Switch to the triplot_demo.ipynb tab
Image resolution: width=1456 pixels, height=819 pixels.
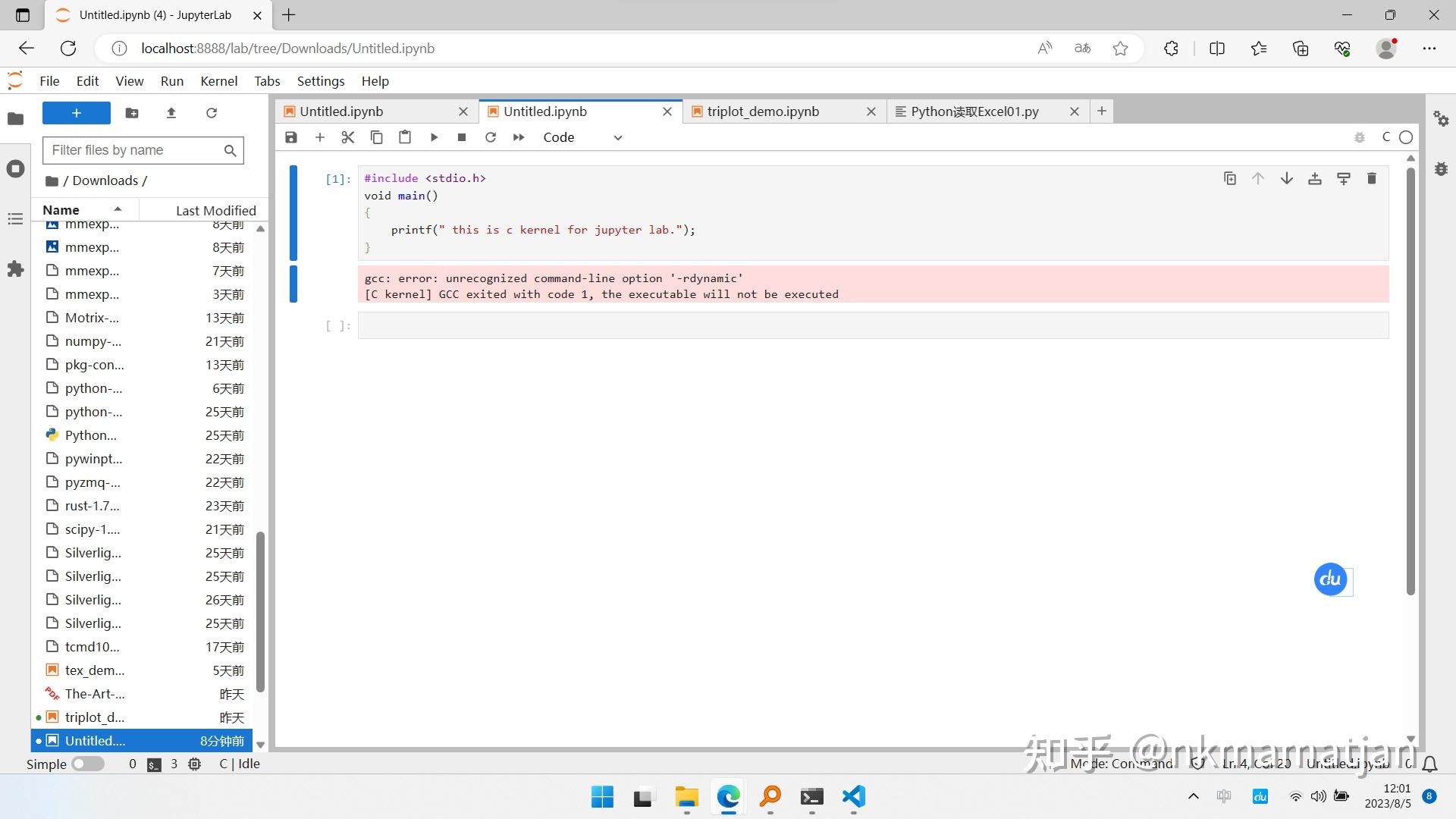[x=762, y=111]
